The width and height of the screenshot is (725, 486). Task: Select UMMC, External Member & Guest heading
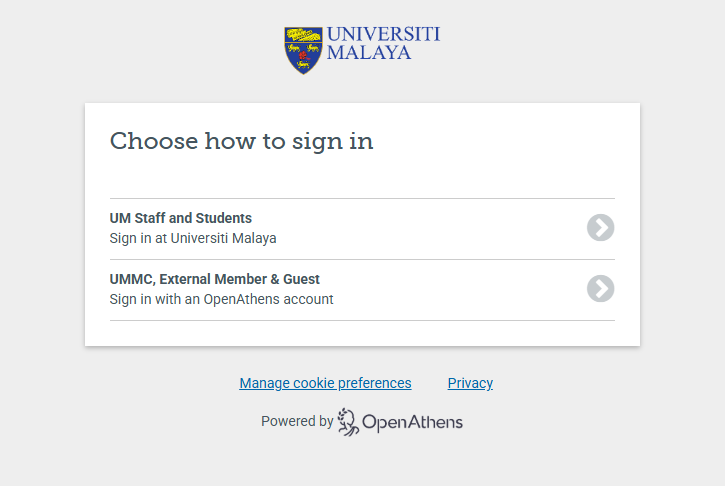point(215,279)
